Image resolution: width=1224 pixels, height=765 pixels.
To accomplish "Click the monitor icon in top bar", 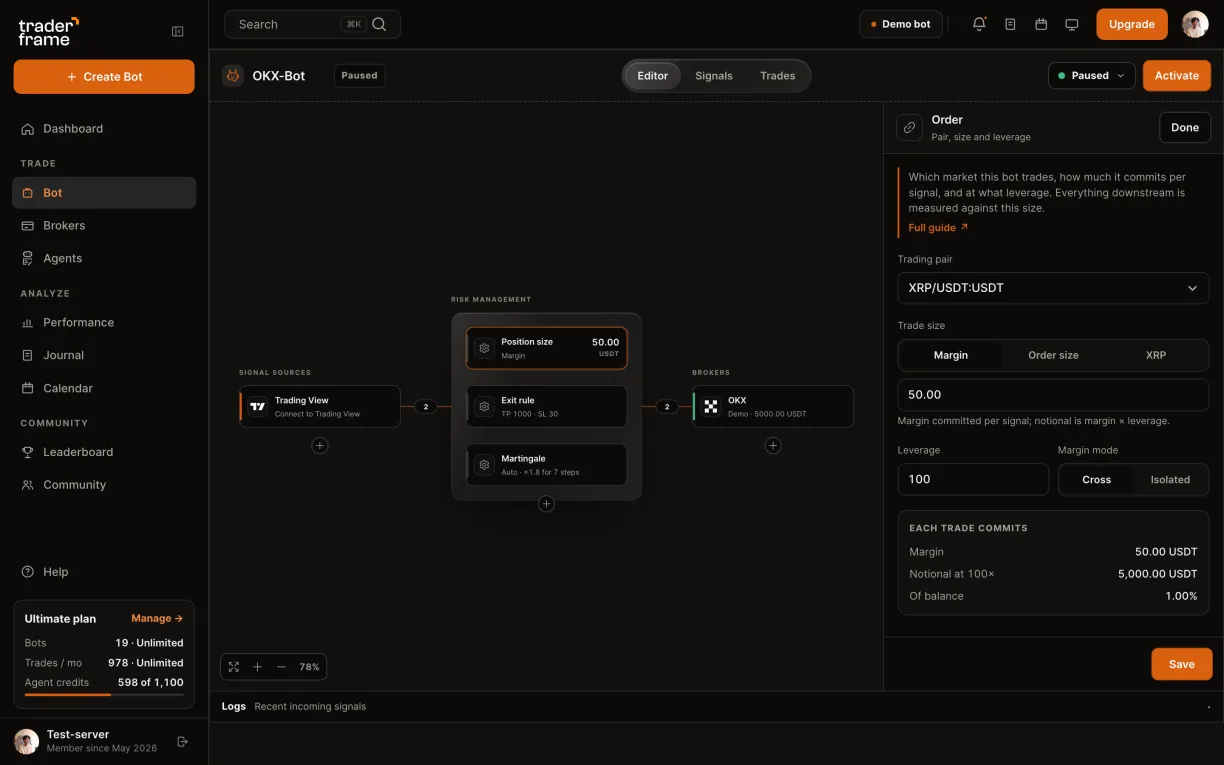I will [x=1072, y=24].
